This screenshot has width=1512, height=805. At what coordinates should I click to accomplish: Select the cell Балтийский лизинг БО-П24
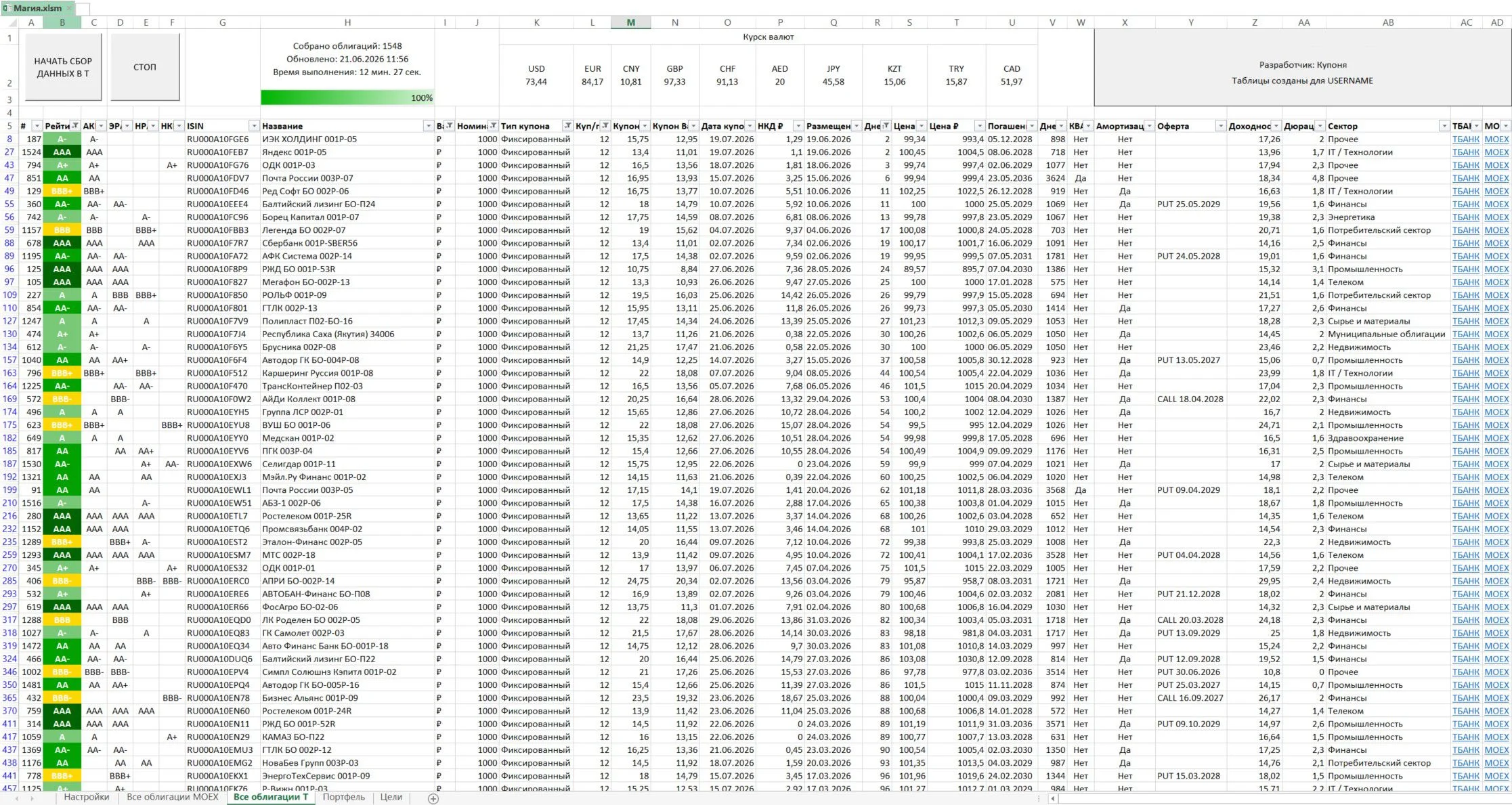[347, 204]
